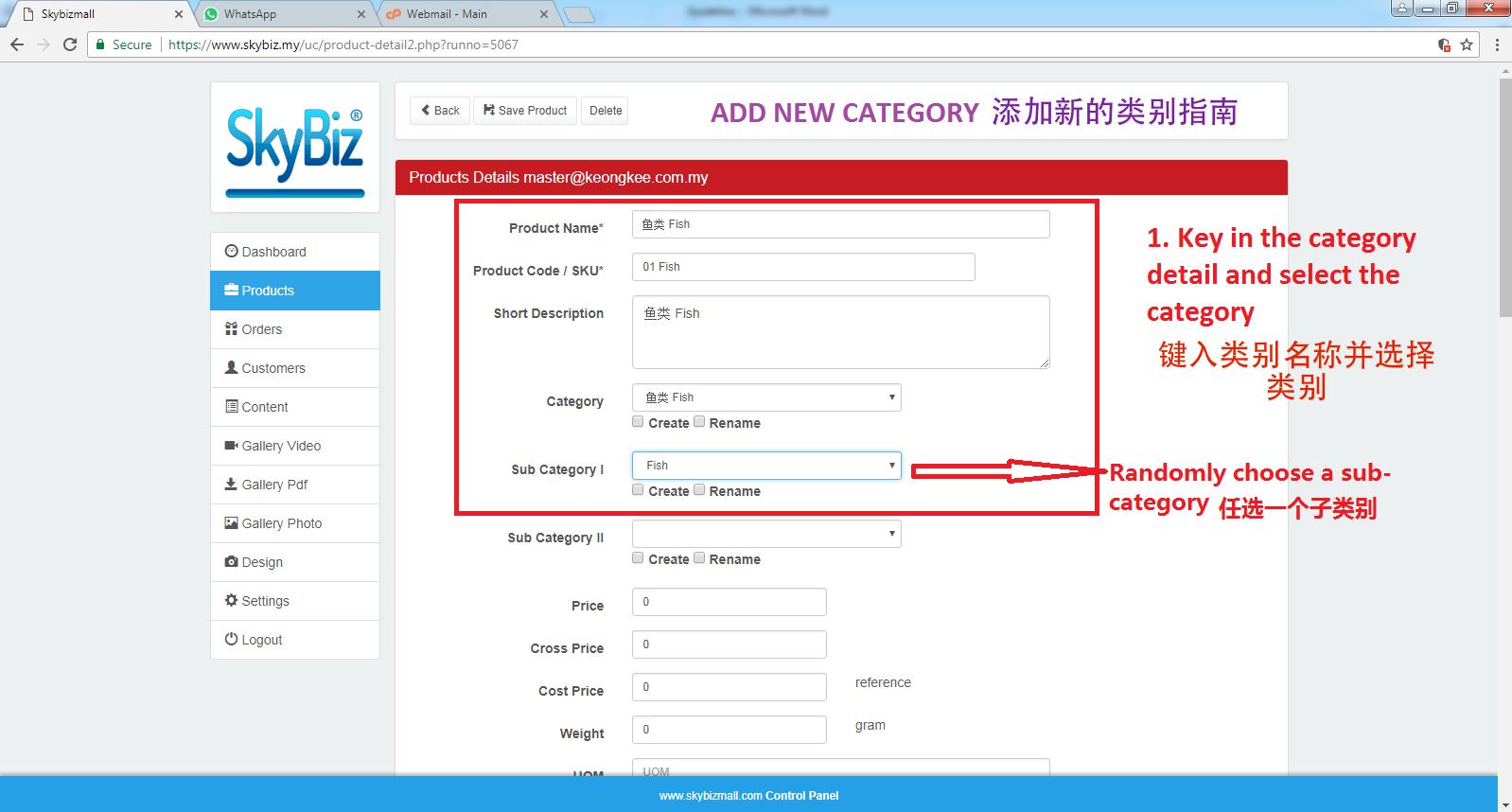Open the Sub Category I dropdown
The image size is (1512, 812).
pos(766,466)
